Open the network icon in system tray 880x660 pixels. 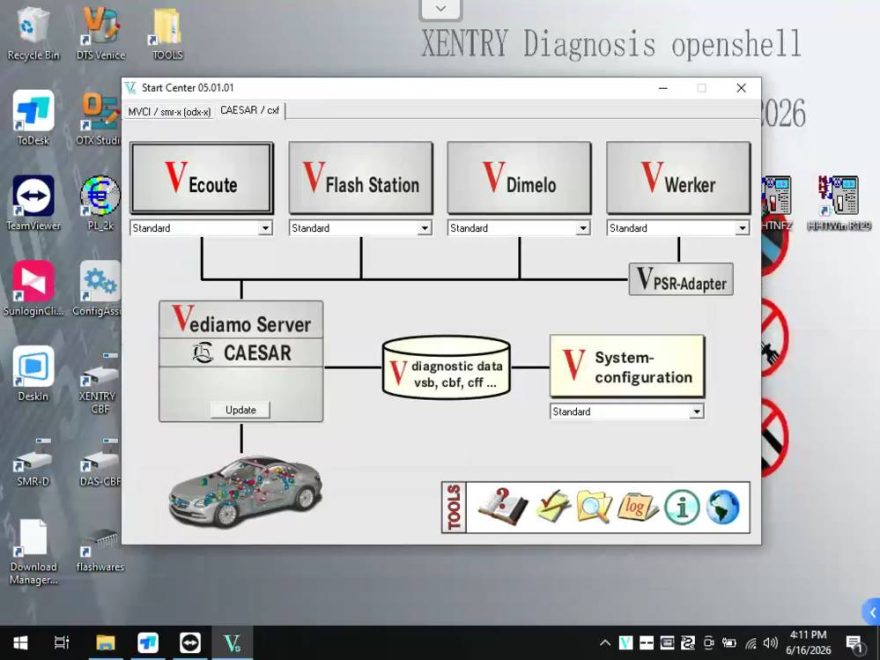(x=750, y=643)
